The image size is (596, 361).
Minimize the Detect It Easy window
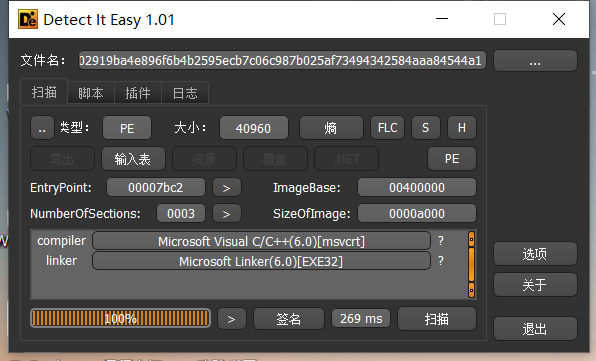coord(442,19)
